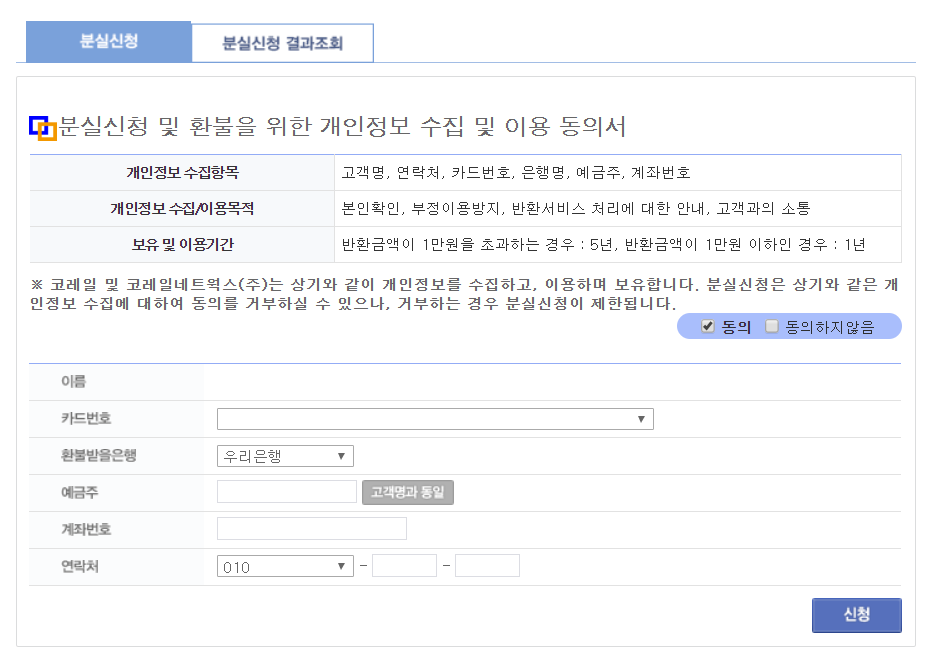930x667 pixels.
Task: Click the 계좌번호 input field
Action: [312, 528]
